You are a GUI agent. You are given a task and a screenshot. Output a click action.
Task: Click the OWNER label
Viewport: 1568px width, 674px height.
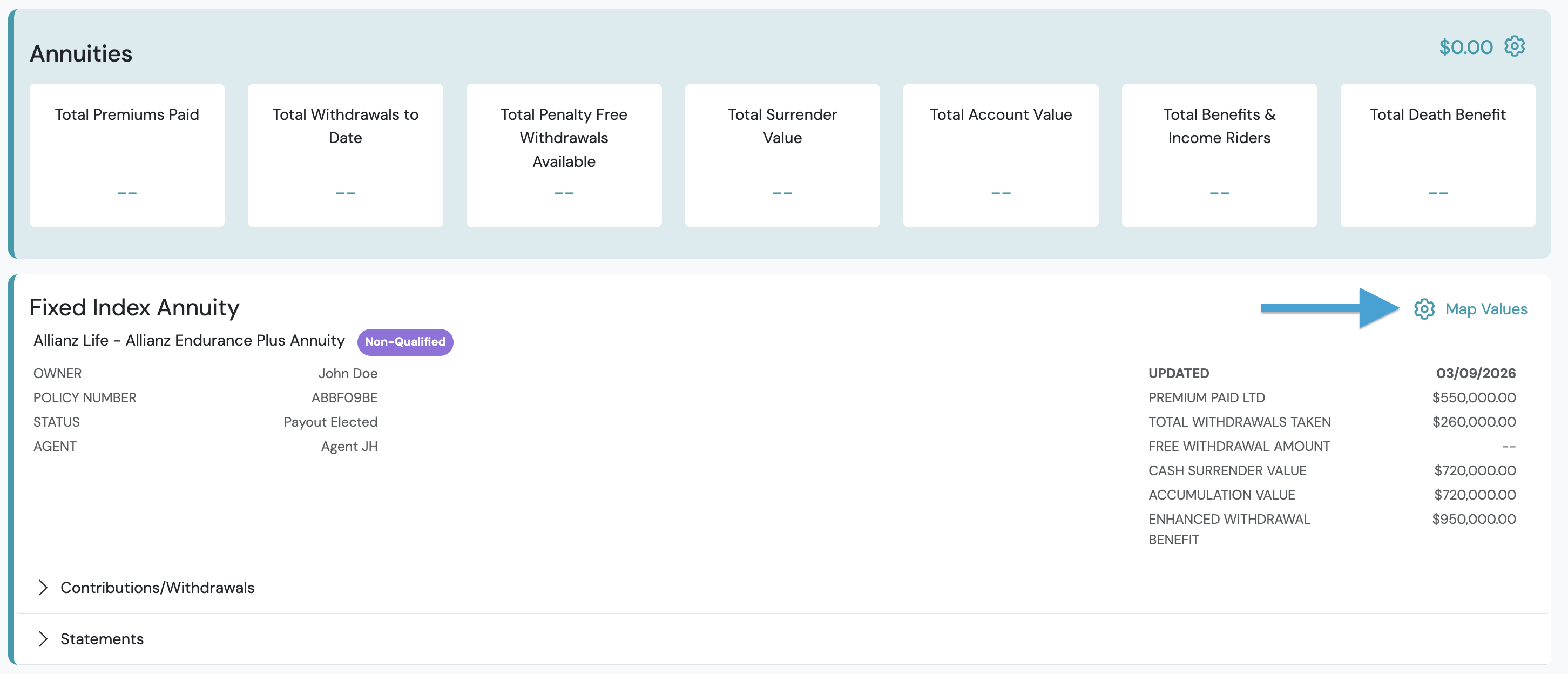[57, 373]
